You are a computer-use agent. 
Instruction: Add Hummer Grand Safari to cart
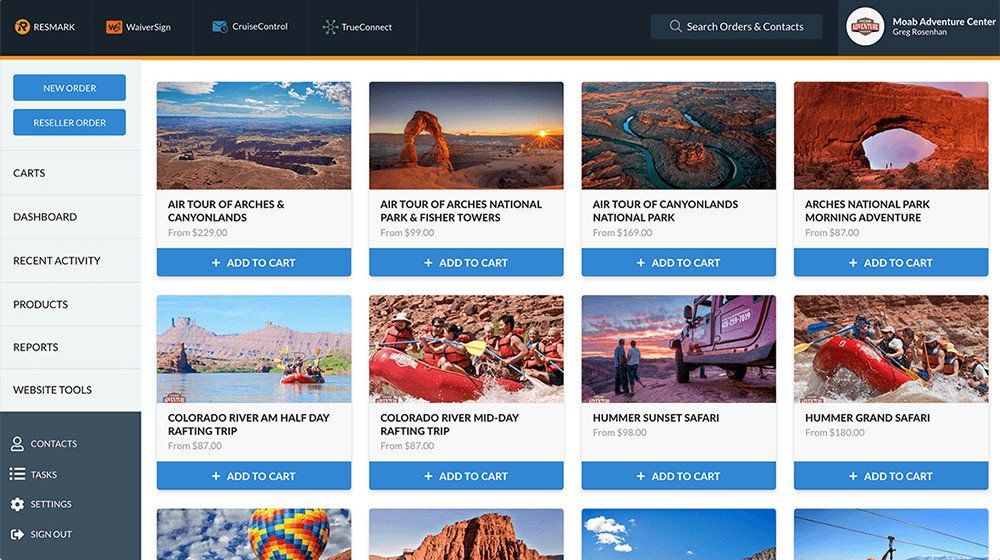coord(891,476)
